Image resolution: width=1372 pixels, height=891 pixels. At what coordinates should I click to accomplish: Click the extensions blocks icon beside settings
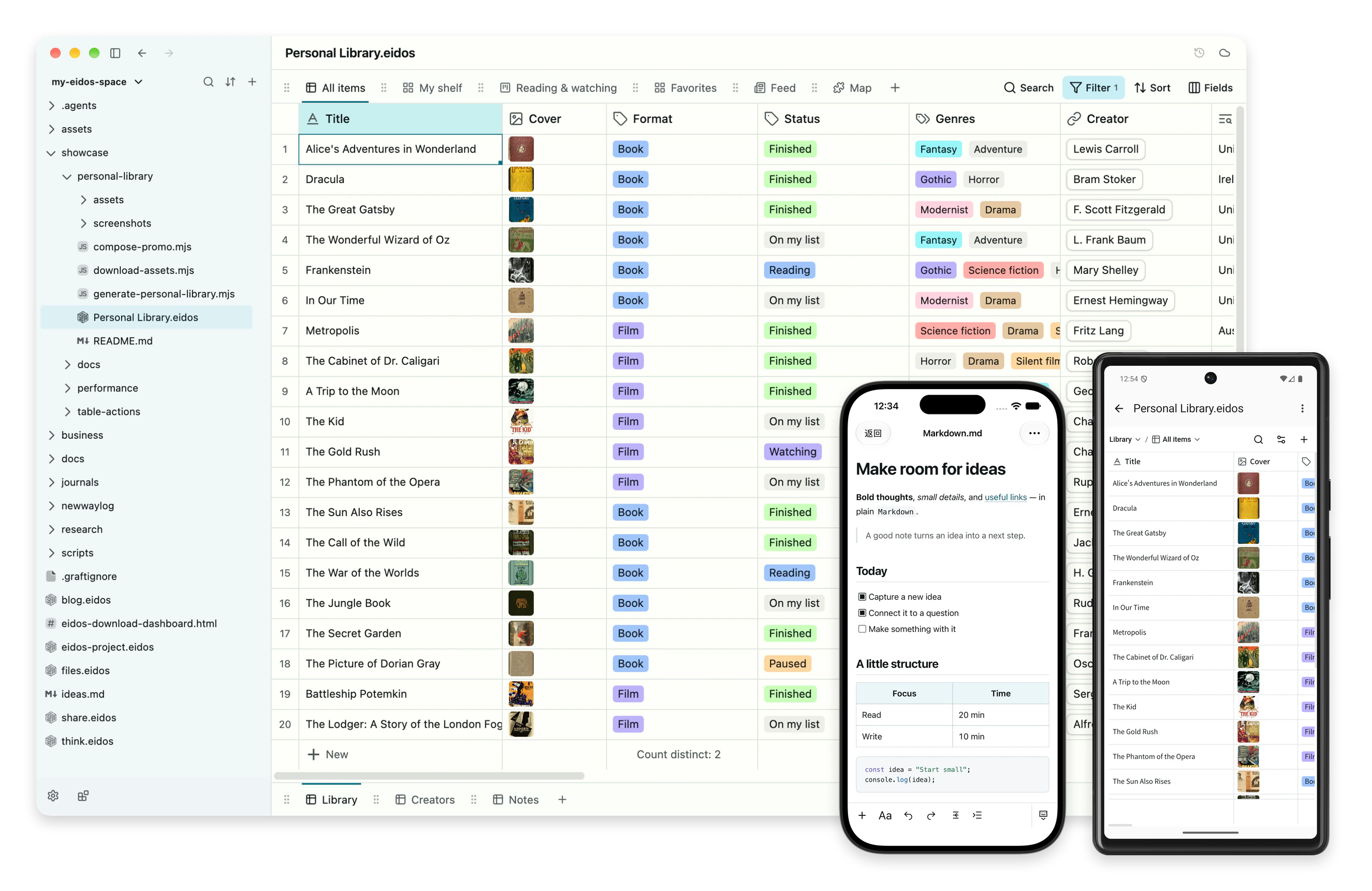point(83,795)
